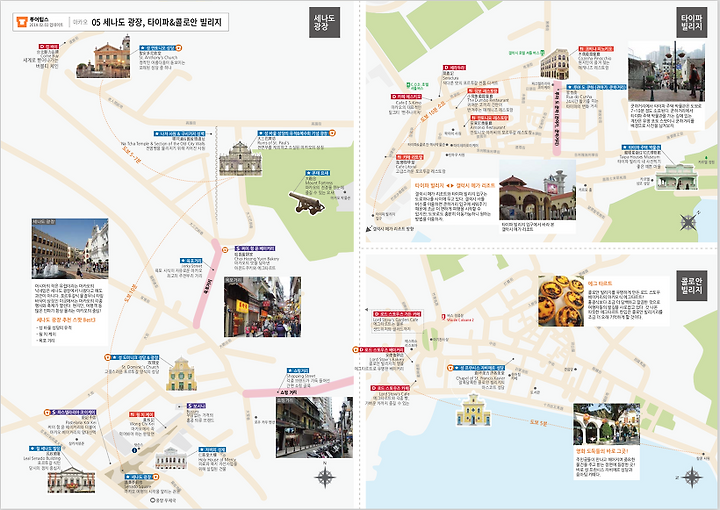This screenshot has height=510, width=720.
Task: Click the Shopping Street label text
Action: pos(301,376)
